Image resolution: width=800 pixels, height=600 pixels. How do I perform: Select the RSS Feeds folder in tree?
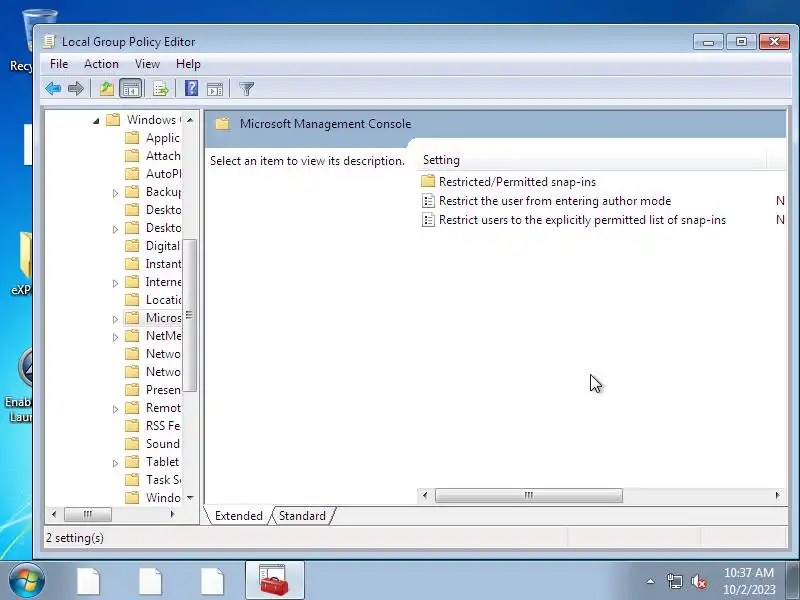(x=153, y=426)
